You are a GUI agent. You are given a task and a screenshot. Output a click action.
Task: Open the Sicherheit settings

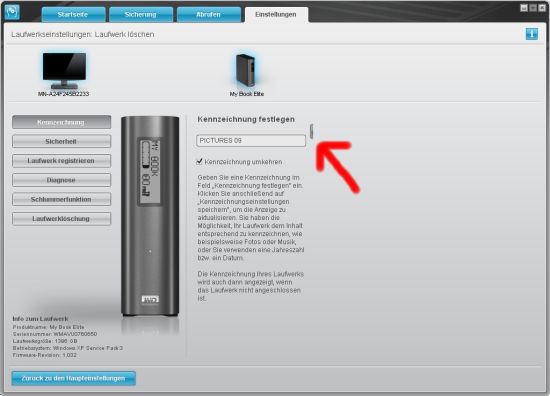pyautogui.click(x=61, y=141)
